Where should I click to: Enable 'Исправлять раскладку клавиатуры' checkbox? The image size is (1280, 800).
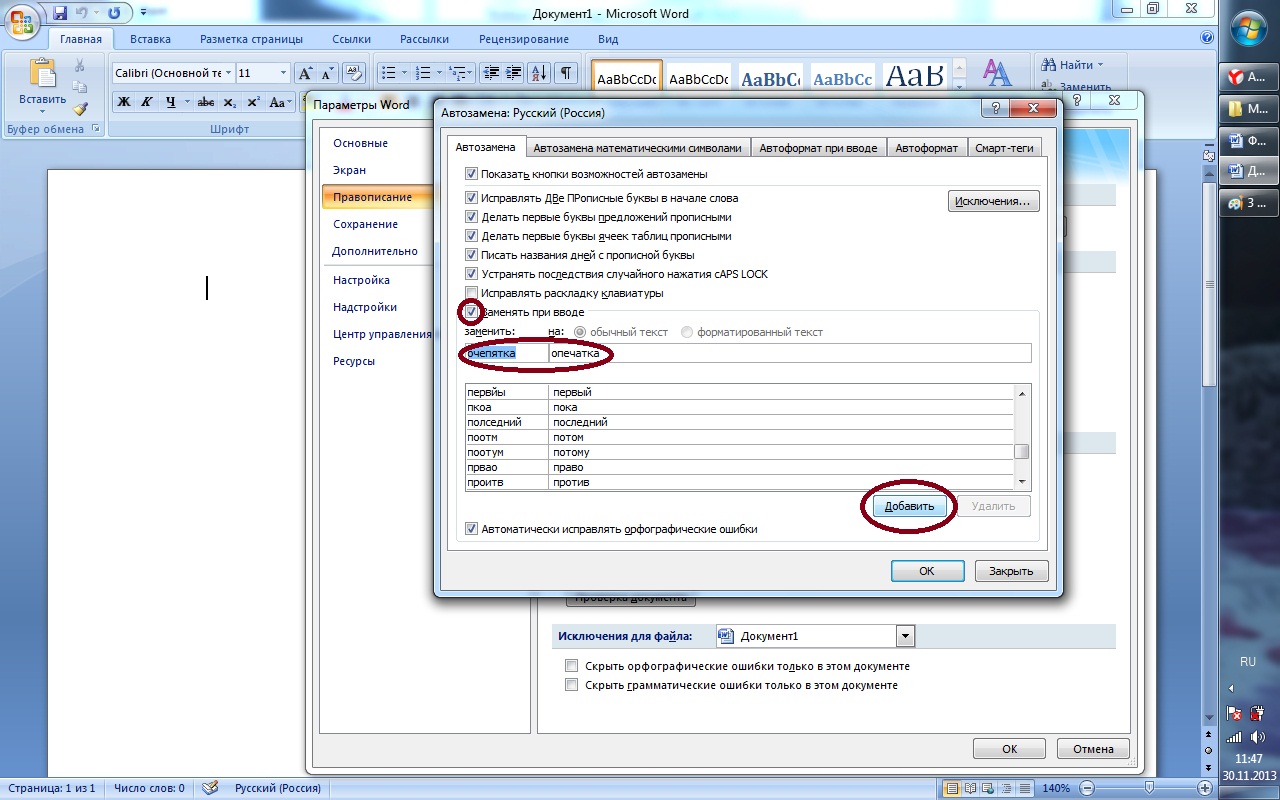(x=472, y=293)
